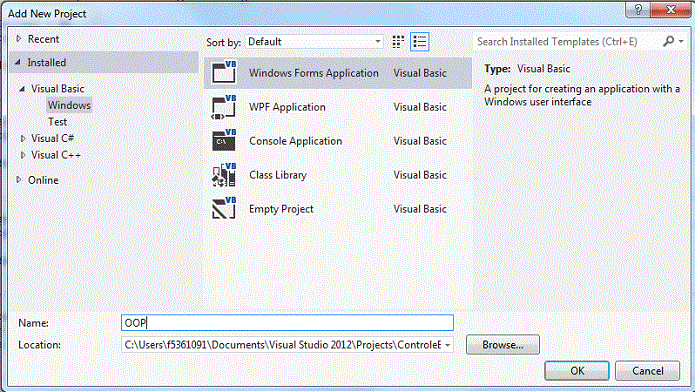
Task: Expand the Visual C++ node
Action: coord(23,155)
